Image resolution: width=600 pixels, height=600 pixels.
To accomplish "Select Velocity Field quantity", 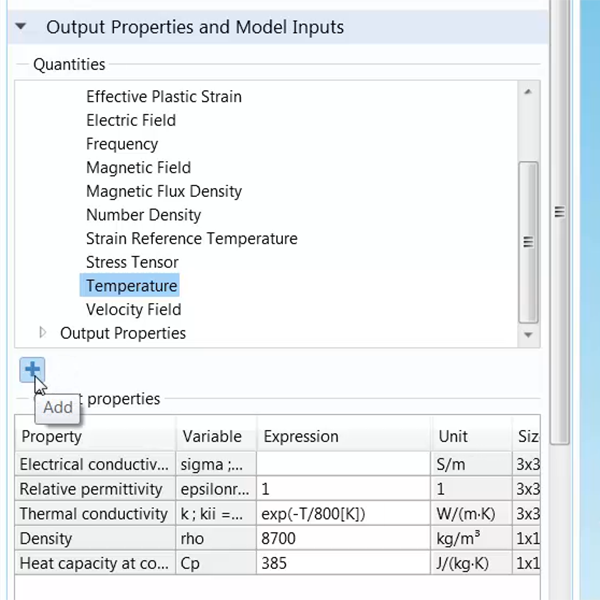I will point(133,310).
